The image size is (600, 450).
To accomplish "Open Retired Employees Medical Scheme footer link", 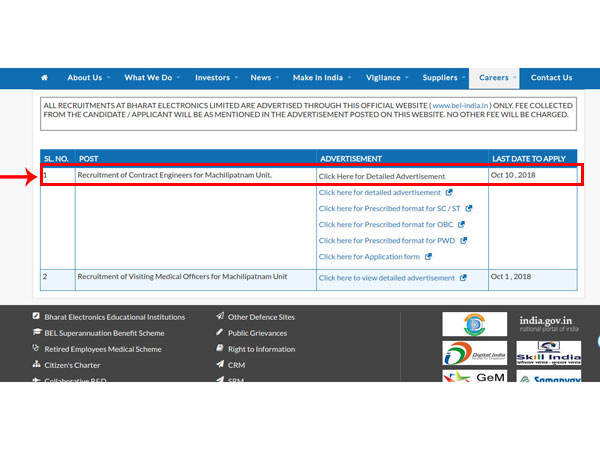I will (103, 349).
